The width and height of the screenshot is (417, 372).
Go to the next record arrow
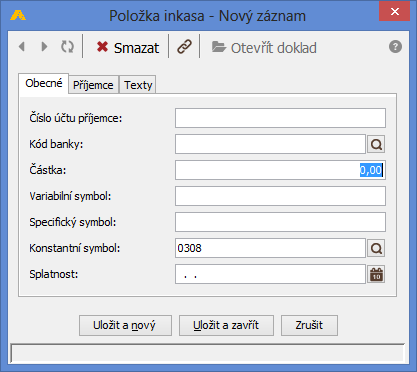(44, 47)
